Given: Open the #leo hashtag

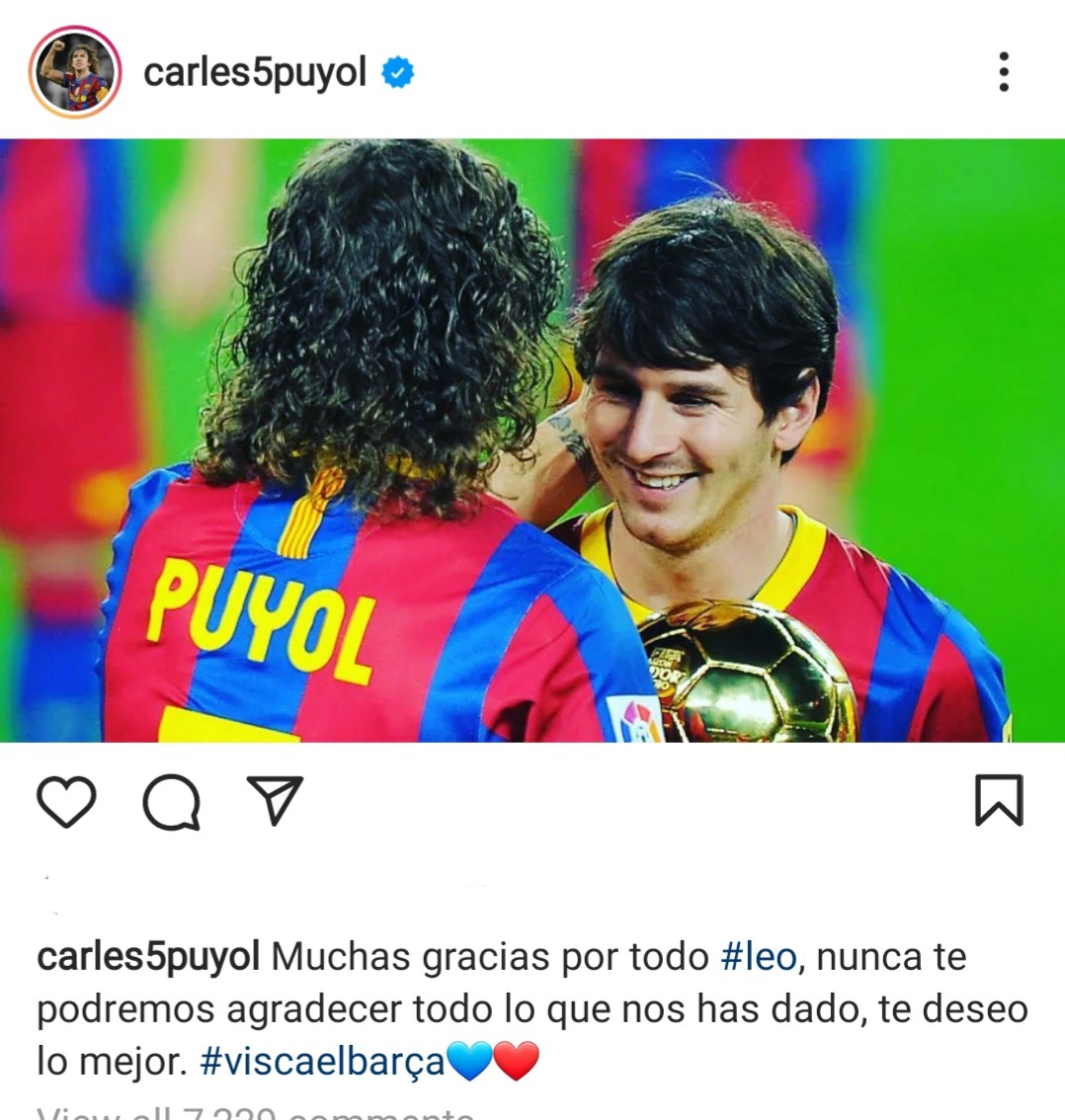Looking at the screenshot, I should pos(759,957).
